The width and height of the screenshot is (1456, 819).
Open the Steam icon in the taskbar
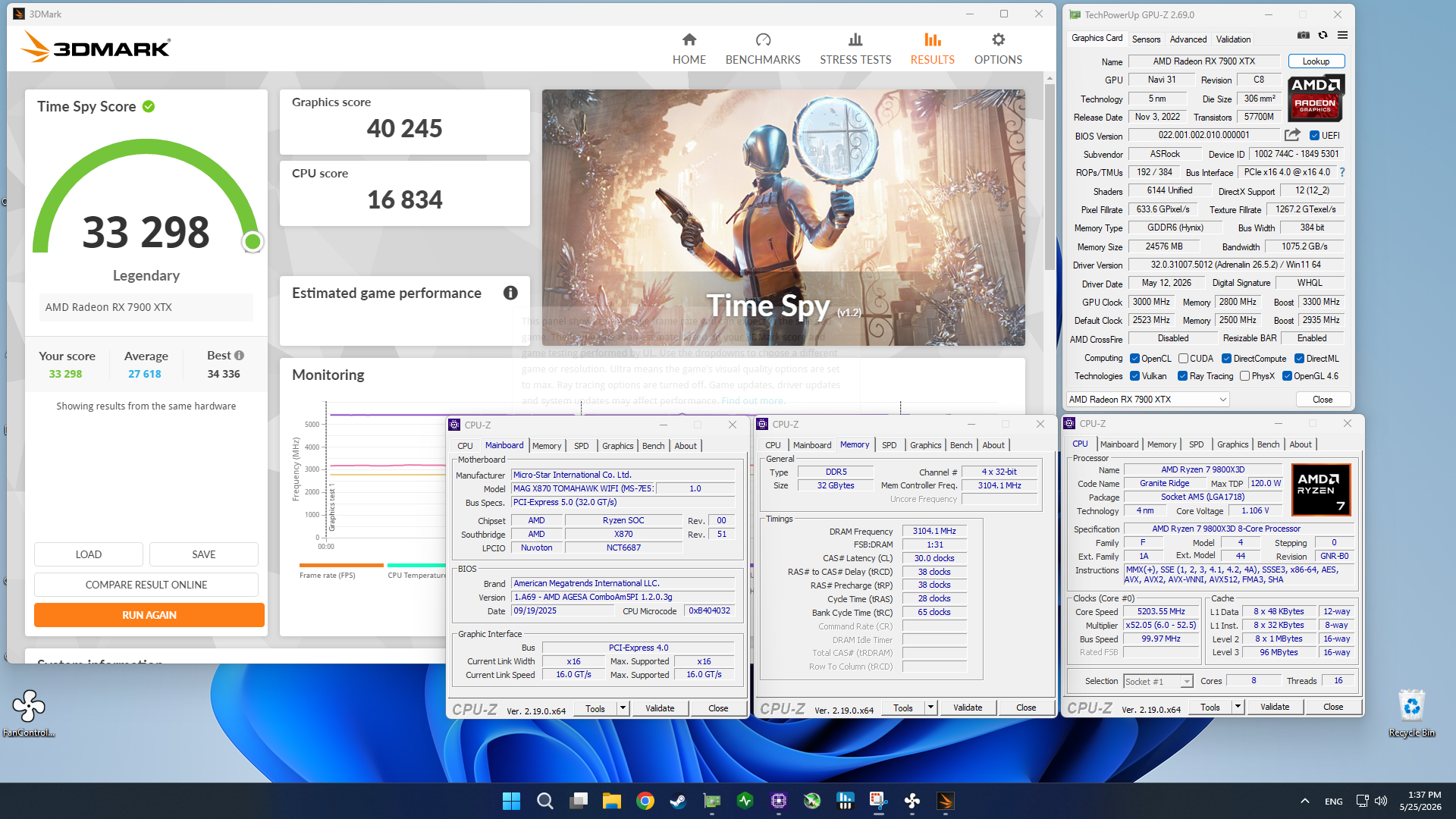[x=678, y=801]
